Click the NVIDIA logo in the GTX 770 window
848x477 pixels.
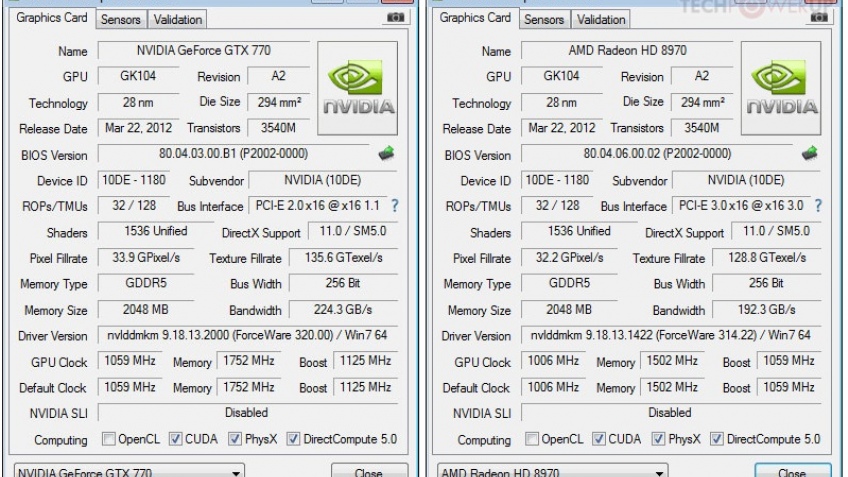[x=357, y=88]
